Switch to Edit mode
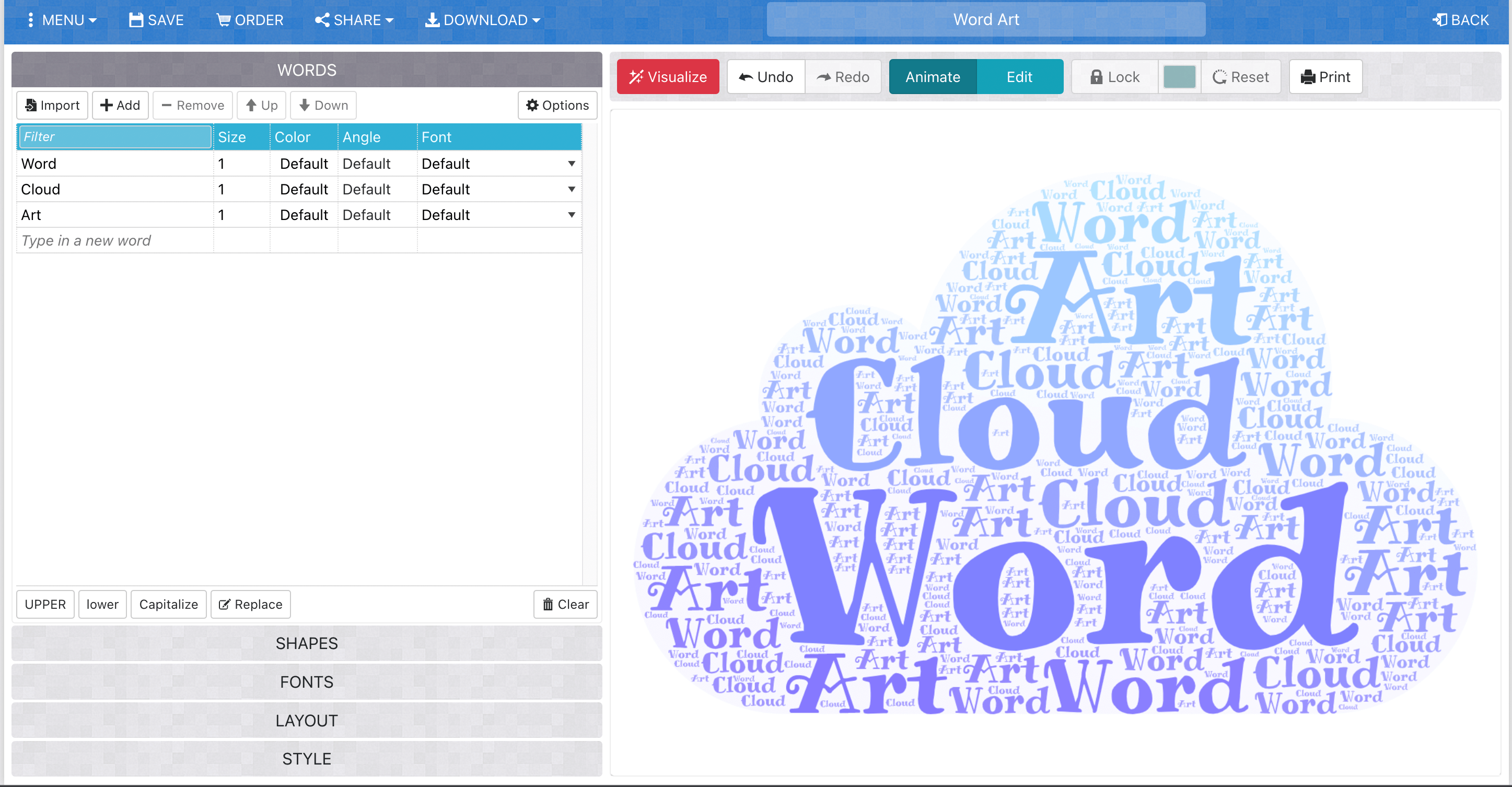Viewport: 1512px width, 787px height. (1019, 77)
